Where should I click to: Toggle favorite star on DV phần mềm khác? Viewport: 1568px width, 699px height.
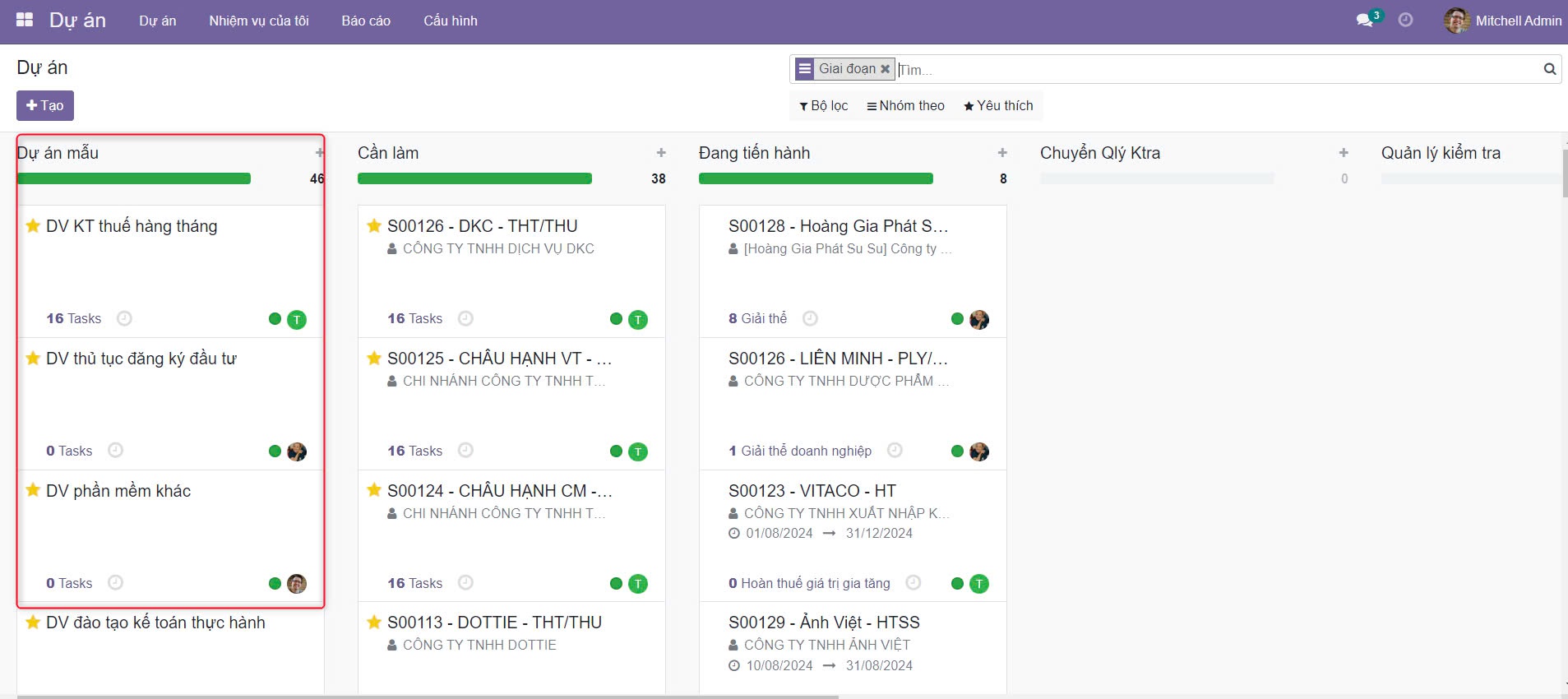[33, 491]
